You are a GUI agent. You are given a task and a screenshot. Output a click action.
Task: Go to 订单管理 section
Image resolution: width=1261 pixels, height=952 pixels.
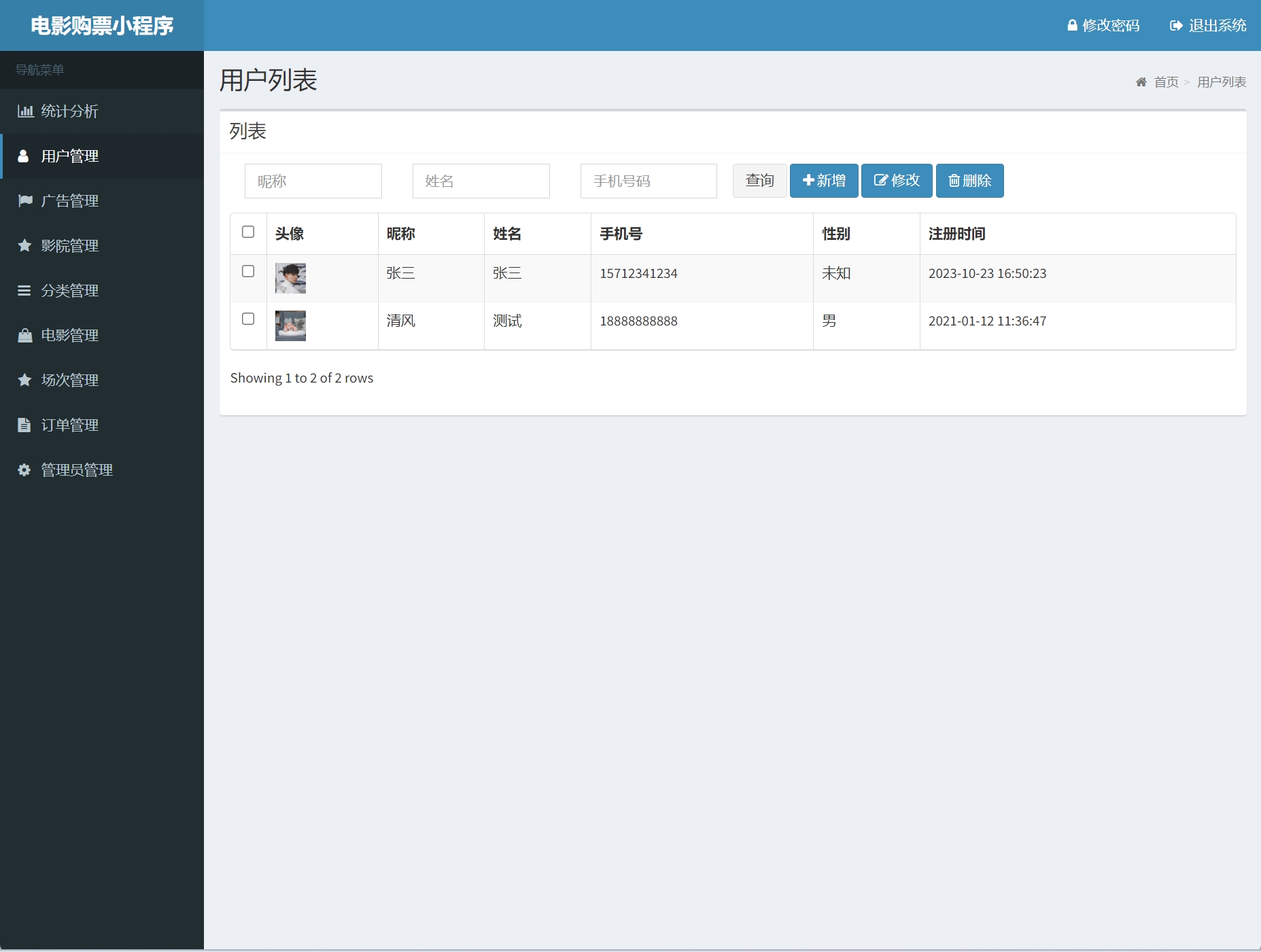(x=102, y=425)
